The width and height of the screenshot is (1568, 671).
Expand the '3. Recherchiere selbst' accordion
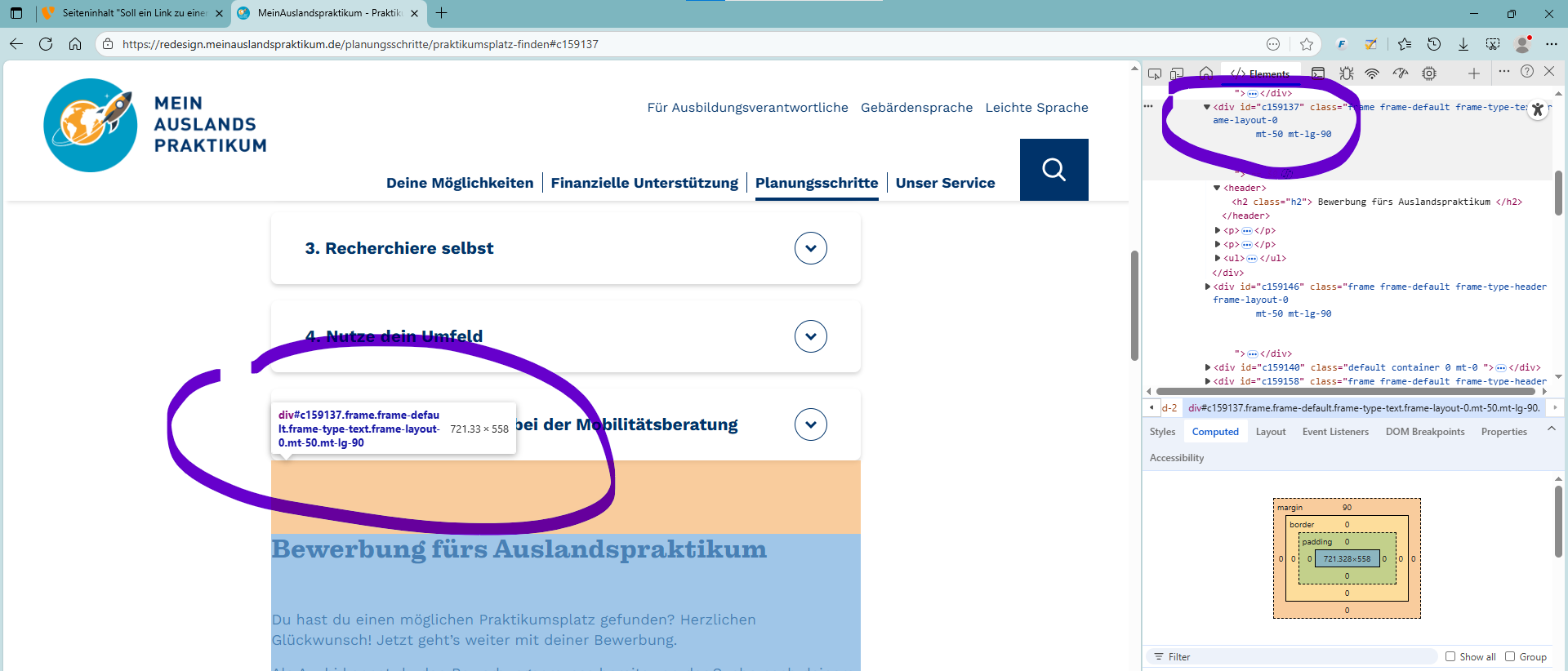tap(810, 248)
